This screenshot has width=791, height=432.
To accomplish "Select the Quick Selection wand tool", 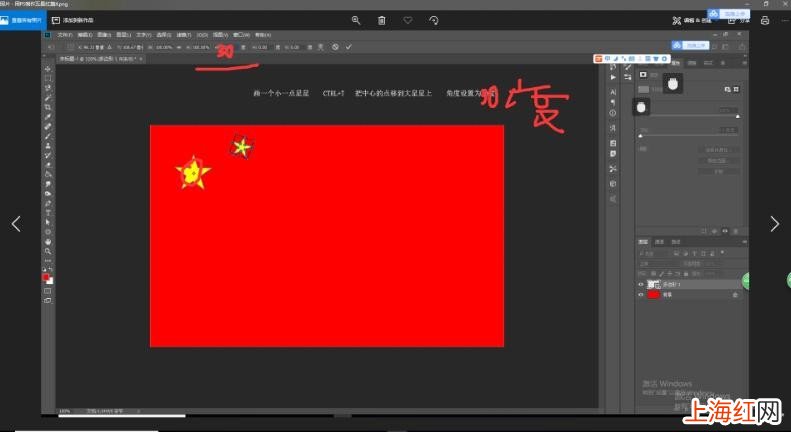I will (48, 97).
